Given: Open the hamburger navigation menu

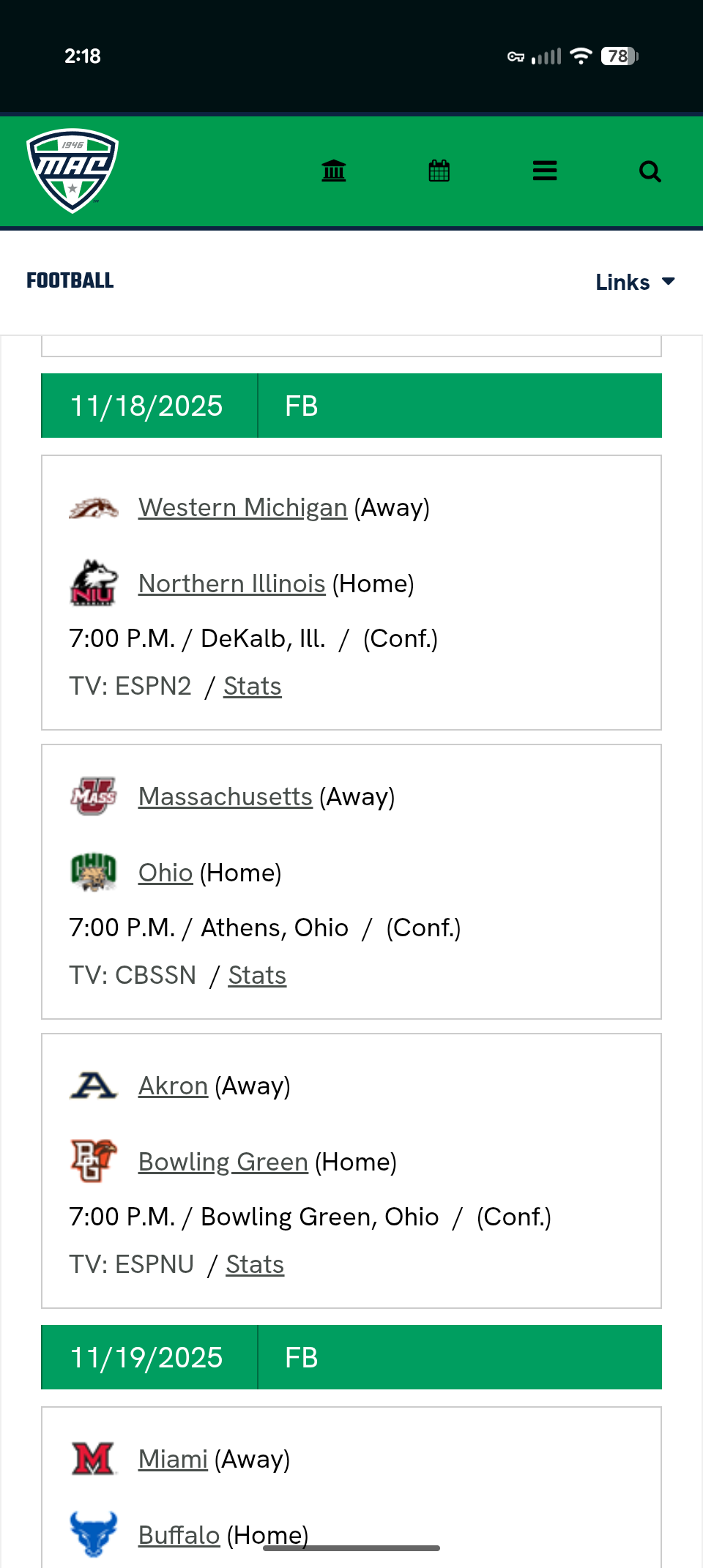Looking at the screenshot, I should [545, 171].
